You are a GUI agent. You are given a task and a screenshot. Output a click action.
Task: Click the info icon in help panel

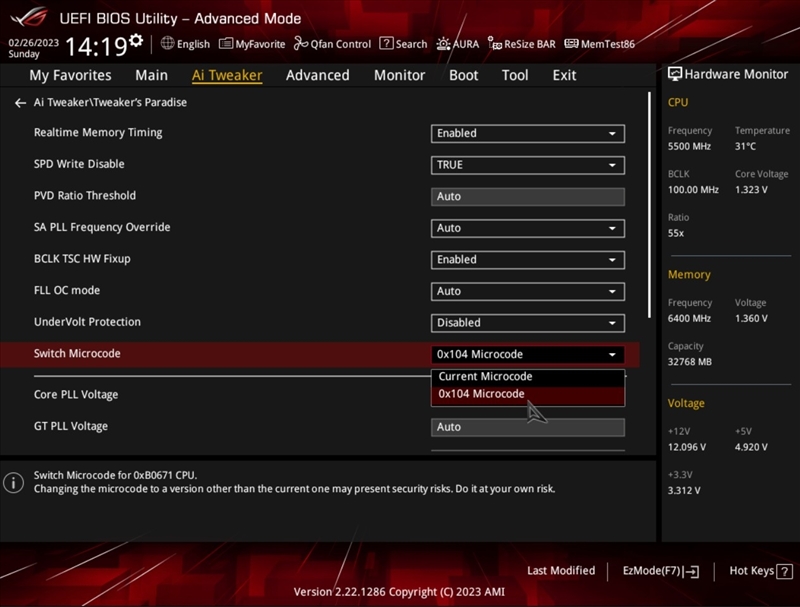(13, 483)
